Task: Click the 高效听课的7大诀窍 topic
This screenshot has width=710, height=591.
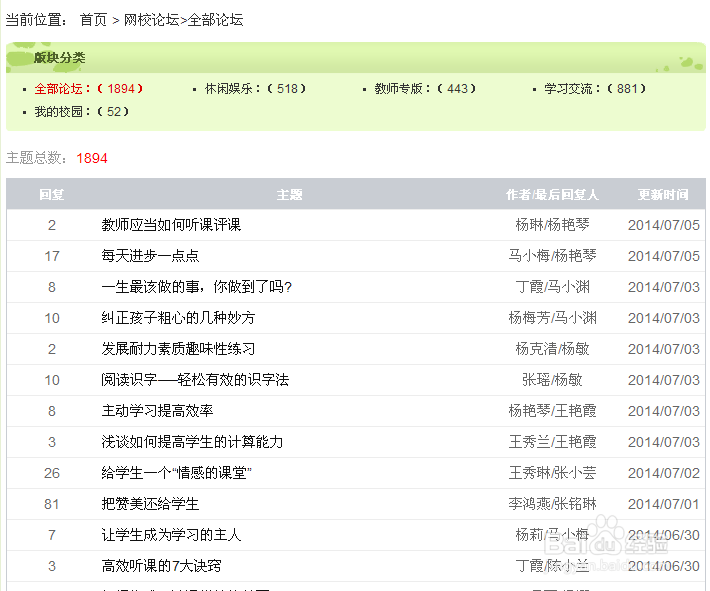Action: [161, 566]
